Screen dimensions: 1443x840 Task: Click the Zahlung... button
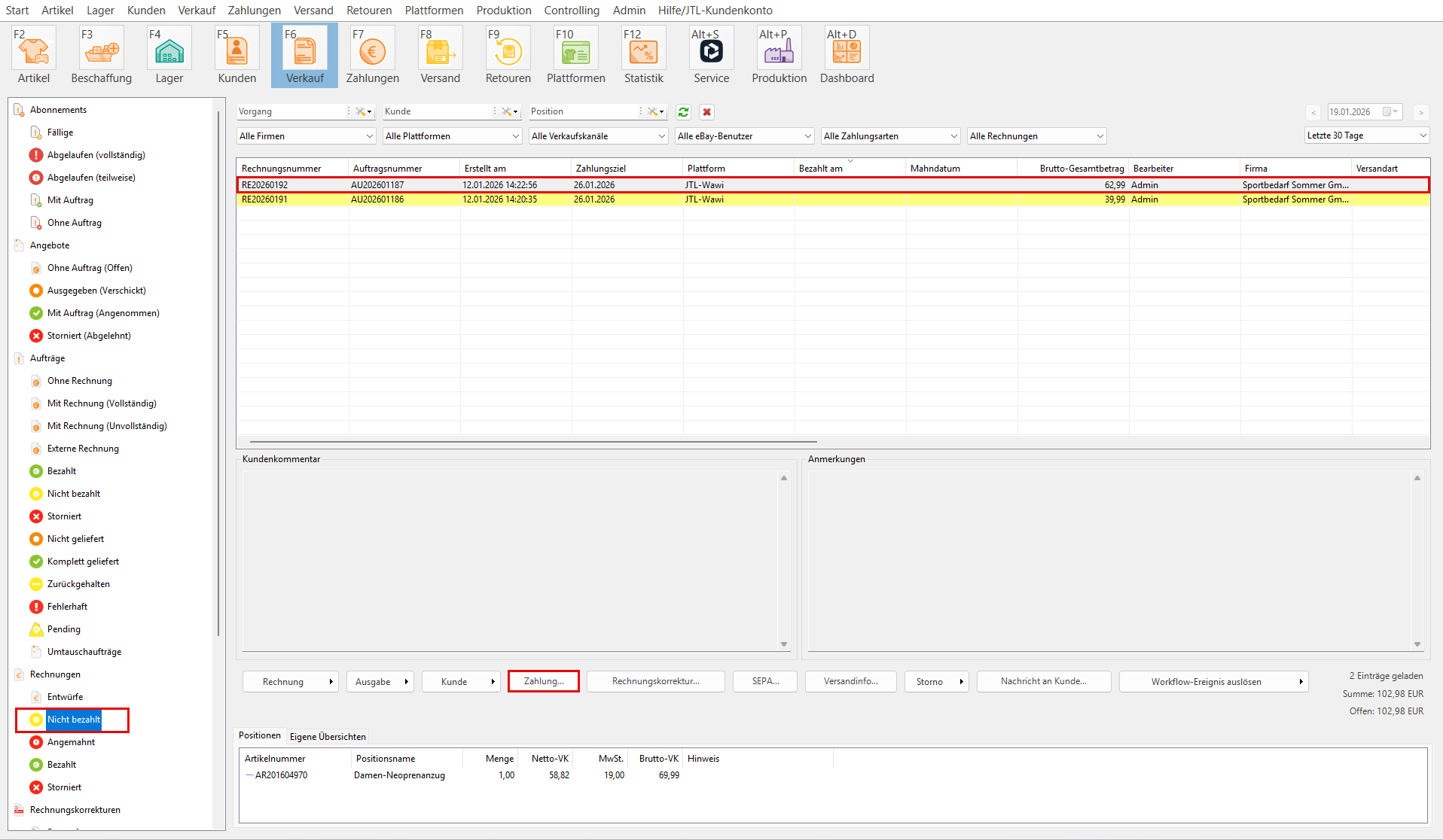[x=544, y=681]
